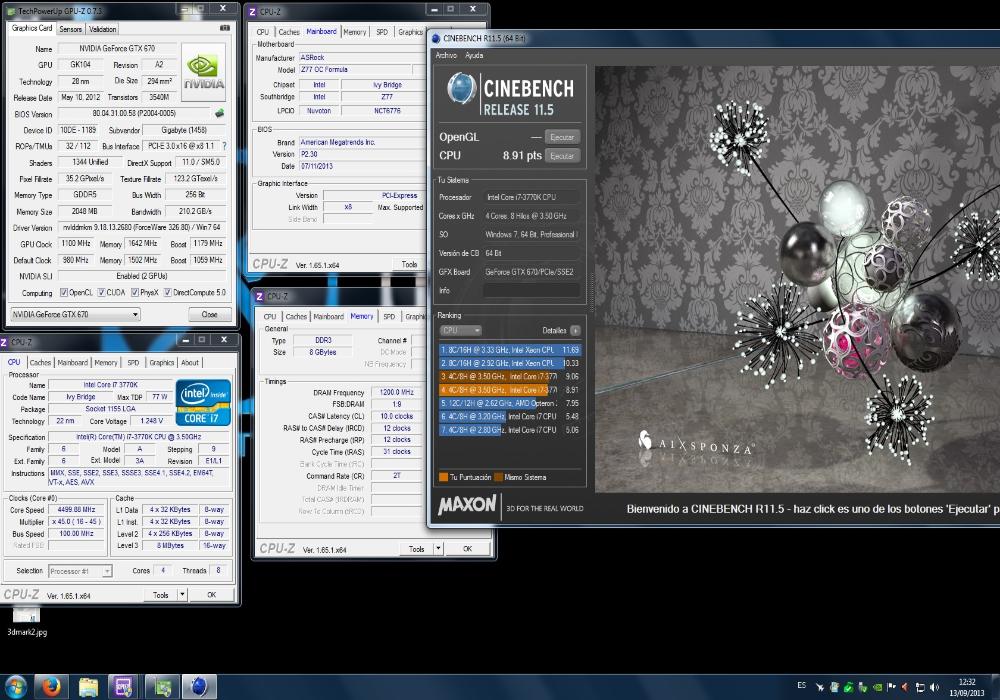The height and width of the screenshot is (700, 1000).
Task: Click the green shield tray icon
Action: point(848,687)
